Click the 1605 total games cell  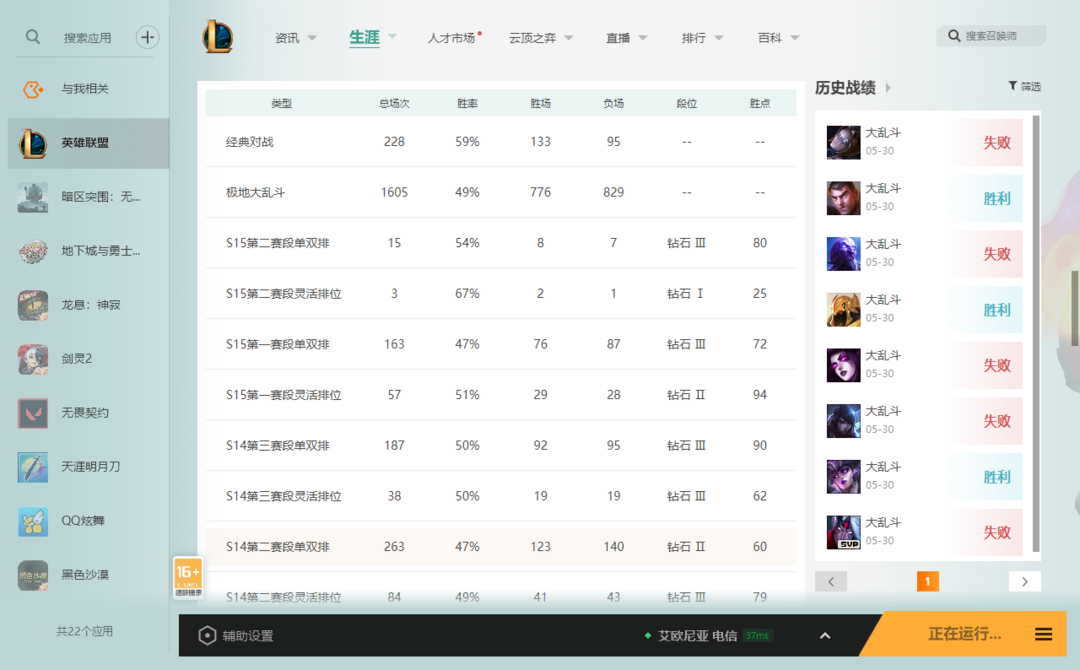[394, 192]
